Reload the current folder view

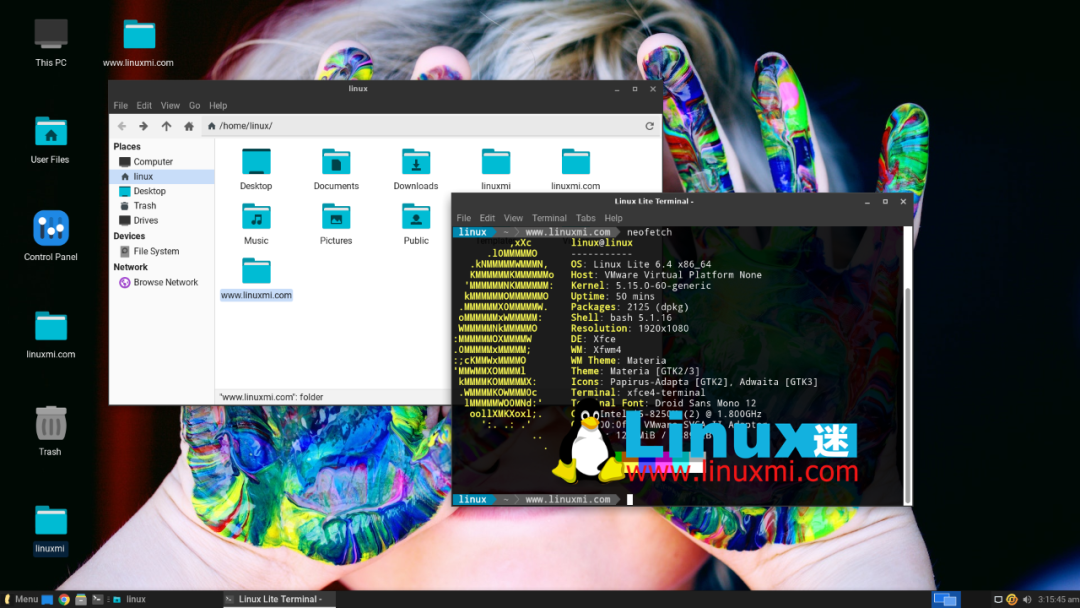tap(649, 126)
